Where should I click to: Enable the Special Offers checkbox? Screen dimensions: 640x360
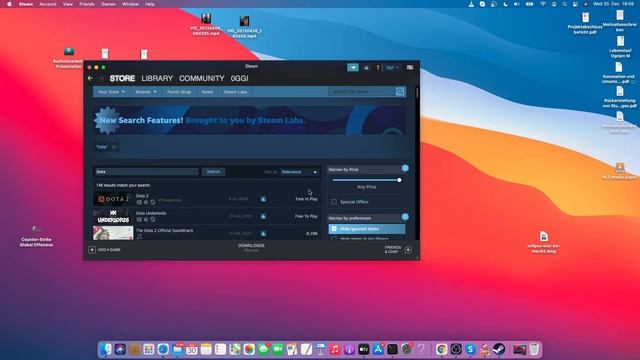pyautogui.click(x=334, y=202)
